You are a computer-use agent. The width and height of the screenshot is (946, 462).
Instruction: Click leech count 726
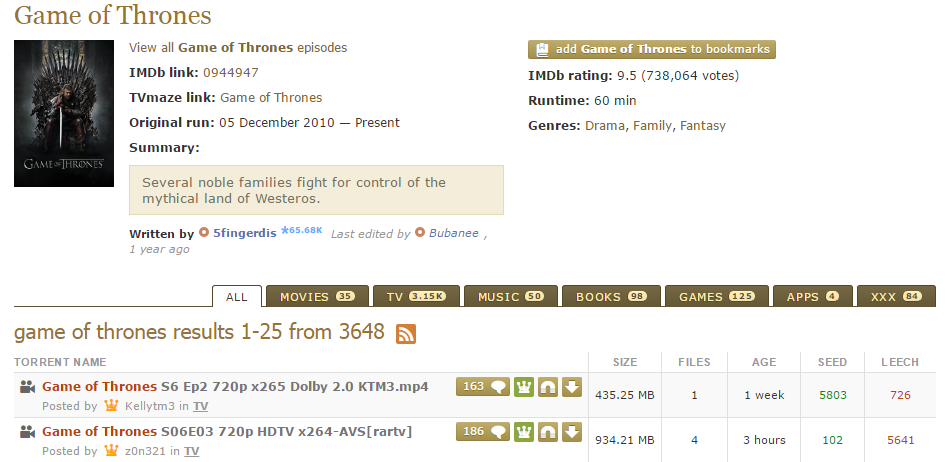point(900,396)
